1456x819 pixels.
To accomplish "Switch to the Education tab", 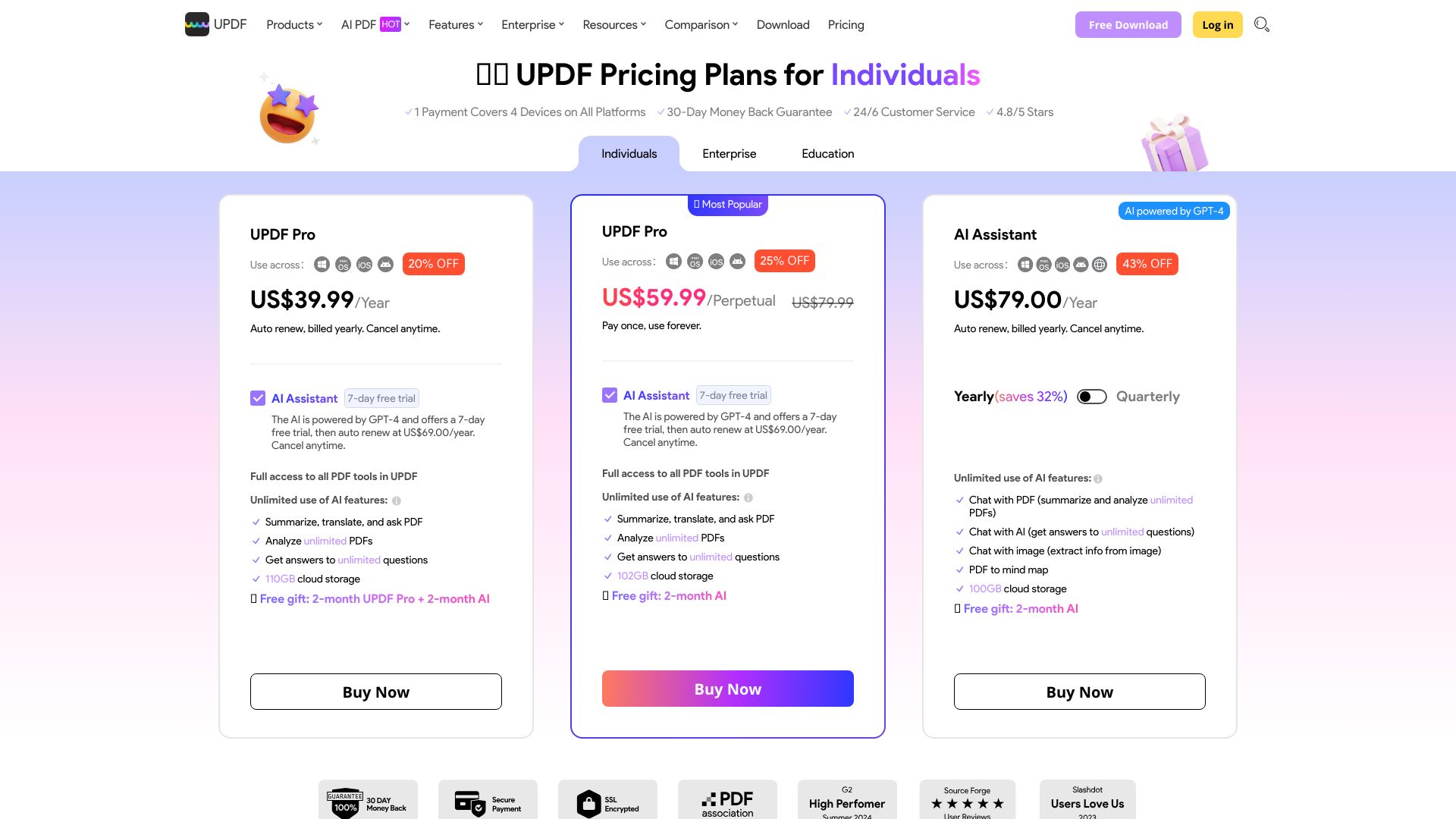I will (x=827, y=154).
